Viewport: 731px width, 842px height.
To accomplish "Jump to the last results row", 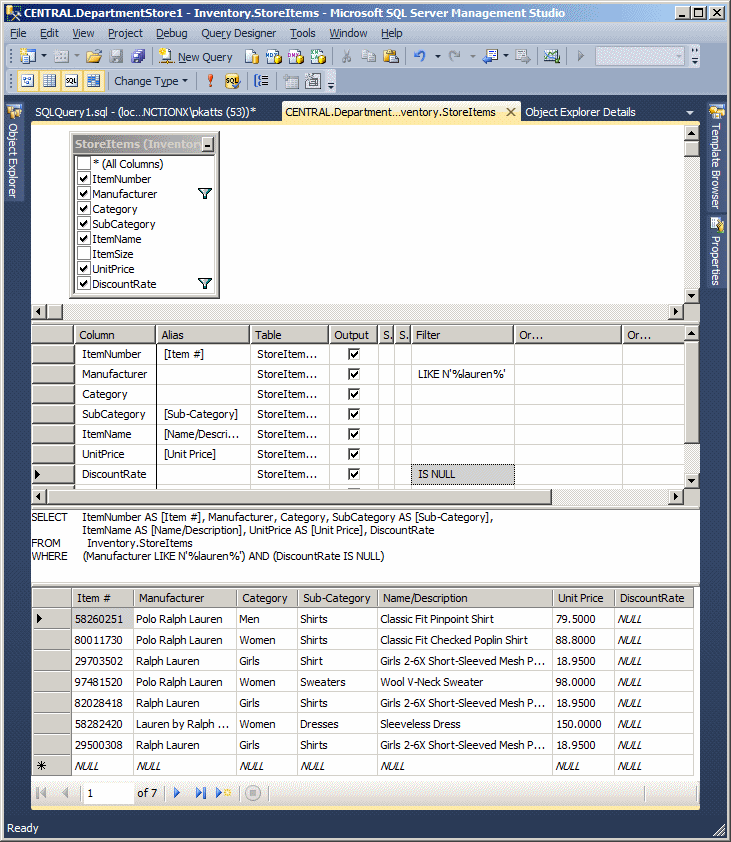I will coord(200,793).
